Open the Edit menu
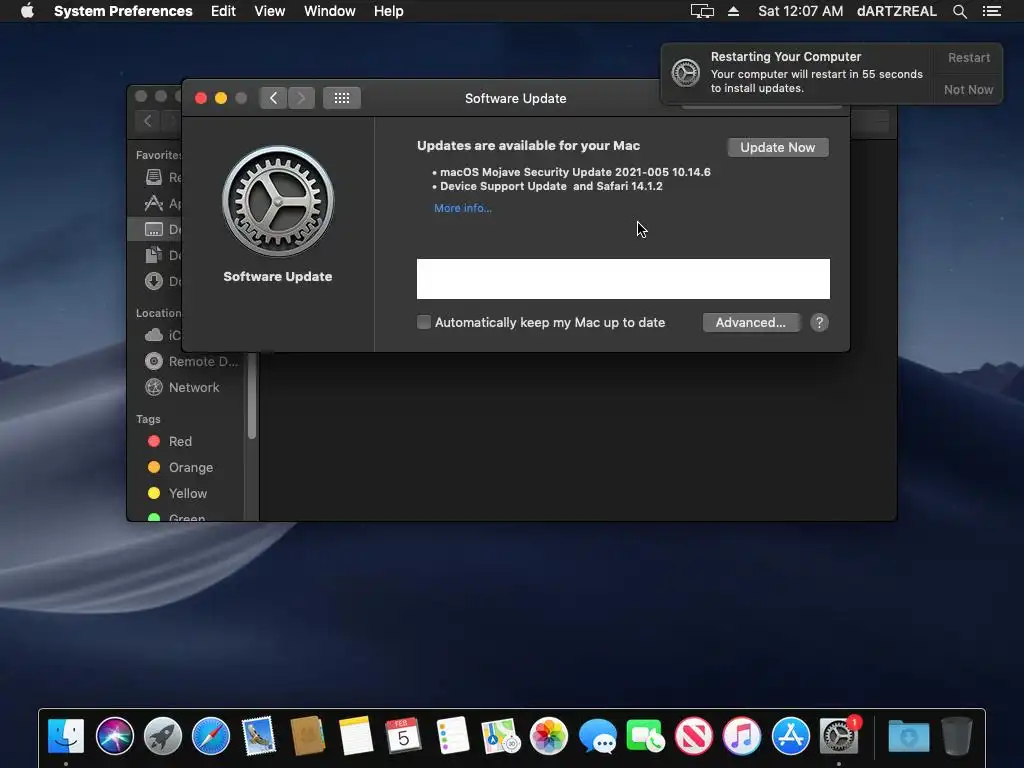The image size is (1024, 768). tap(223, 11)
